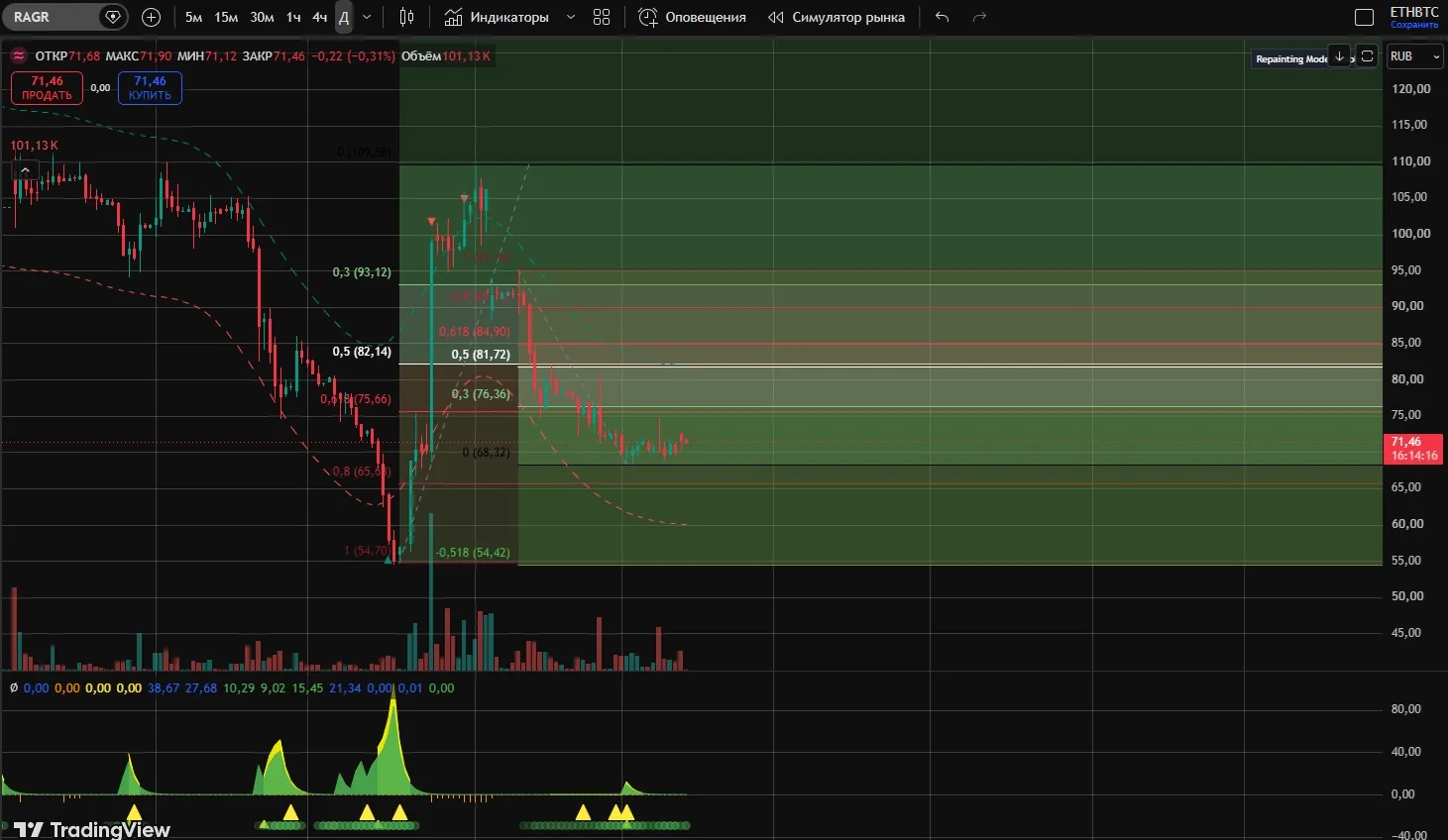Redo the chart action
Screen dimensions: 1448x840
[980, 17]
